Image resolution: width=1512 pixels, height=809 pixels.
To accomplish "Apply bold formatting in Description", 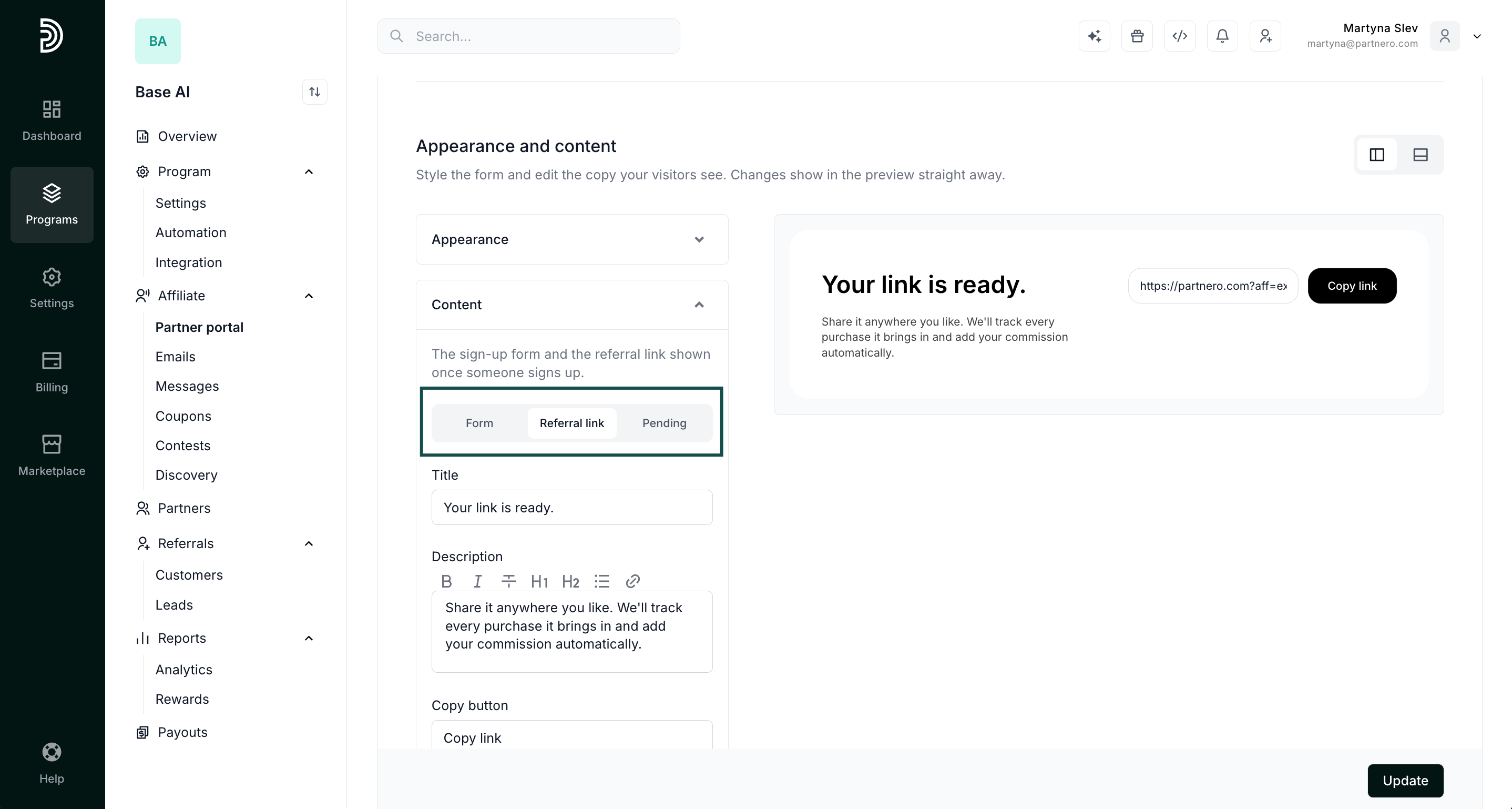I will 446,581.
